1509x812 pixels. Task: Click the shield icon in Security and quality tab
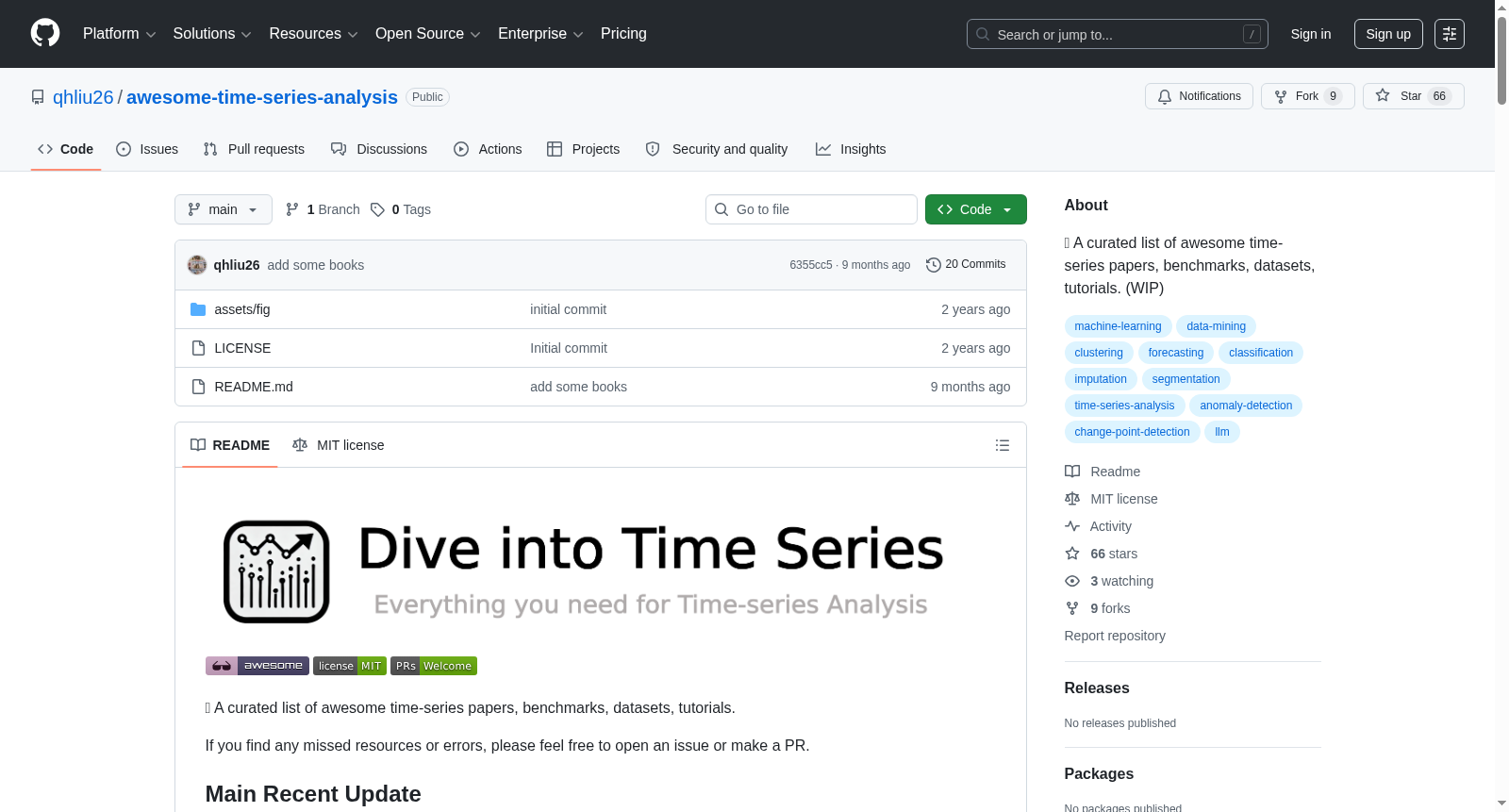653,149
